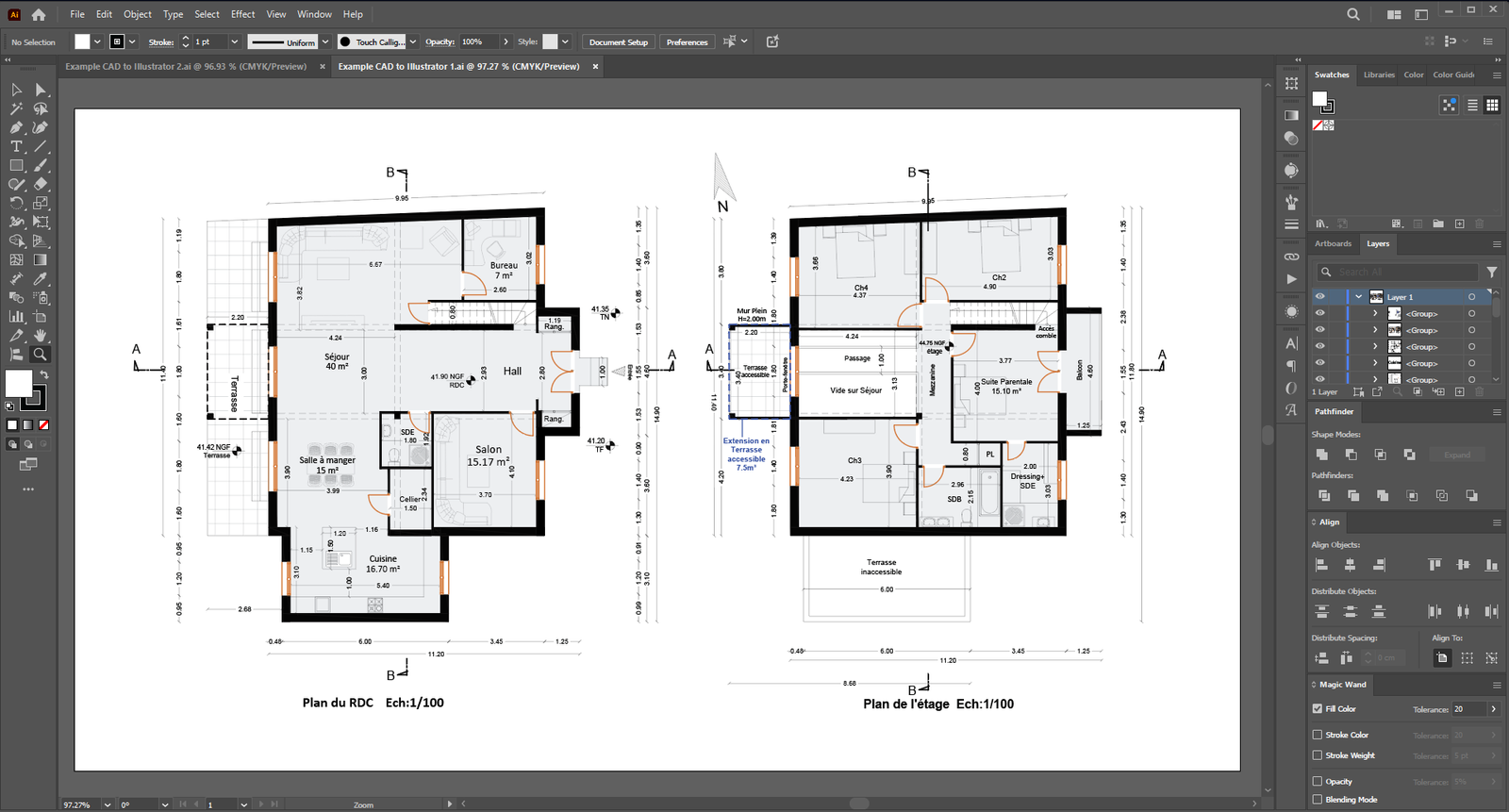Hide Layer 1 using its eye icon

click(1320, 297)
